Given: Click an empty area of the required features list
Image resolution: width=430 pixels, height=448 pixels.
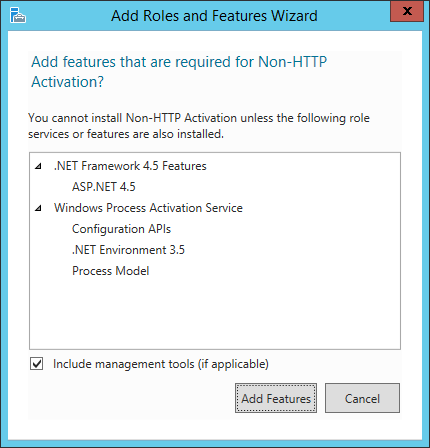Looking at the screenshot, I should point(215,313).
